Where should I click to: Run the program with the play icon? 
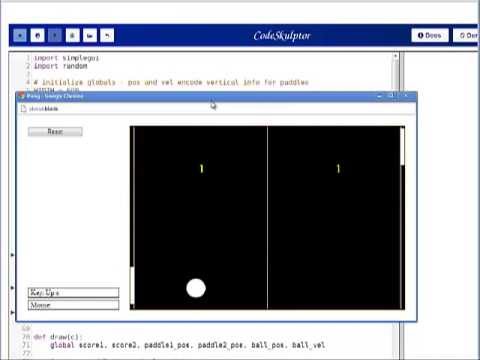20,35
